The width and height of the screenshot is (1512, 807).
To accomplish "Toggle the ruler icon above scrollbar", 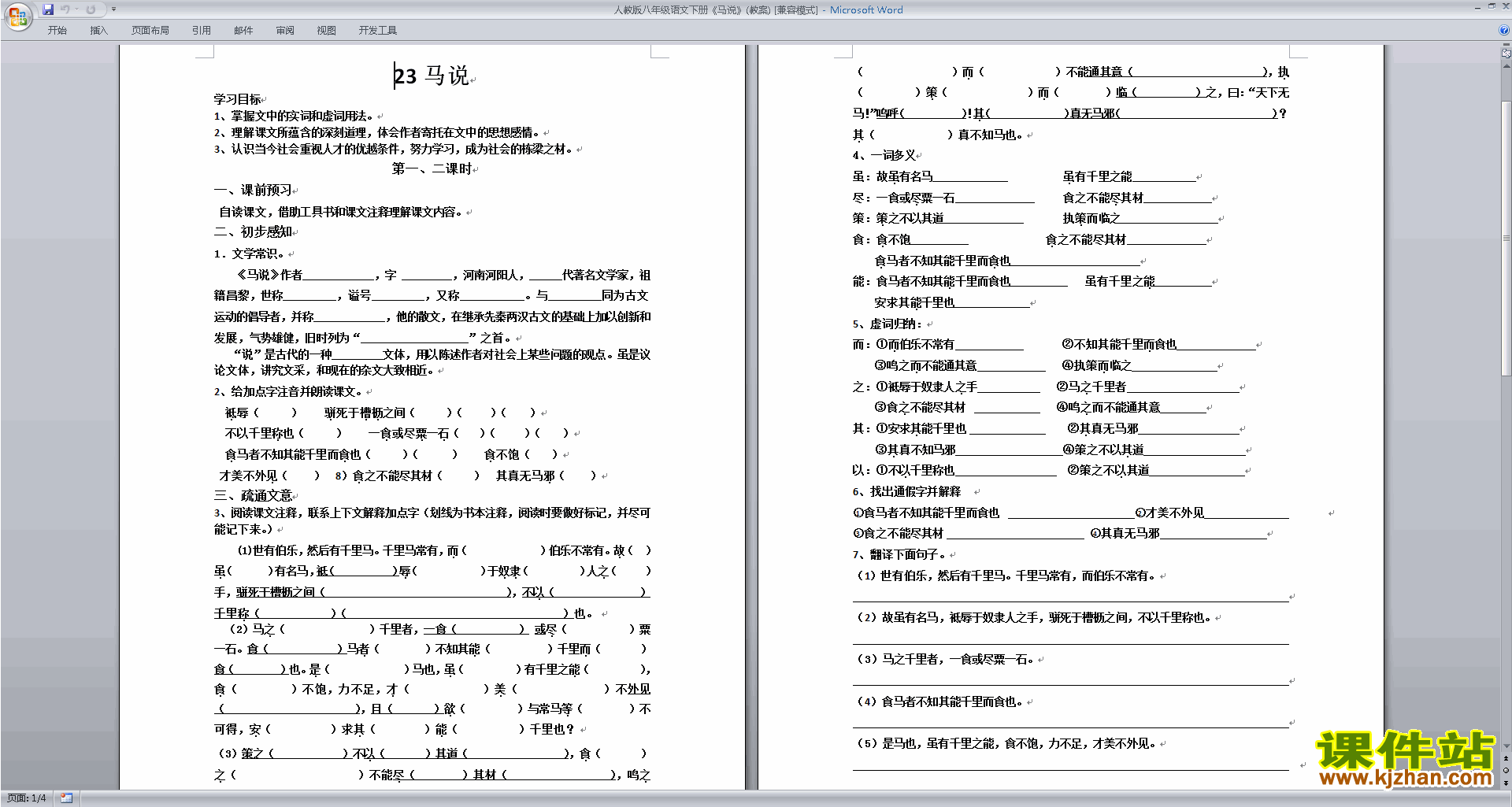I will click(1506, 54).
